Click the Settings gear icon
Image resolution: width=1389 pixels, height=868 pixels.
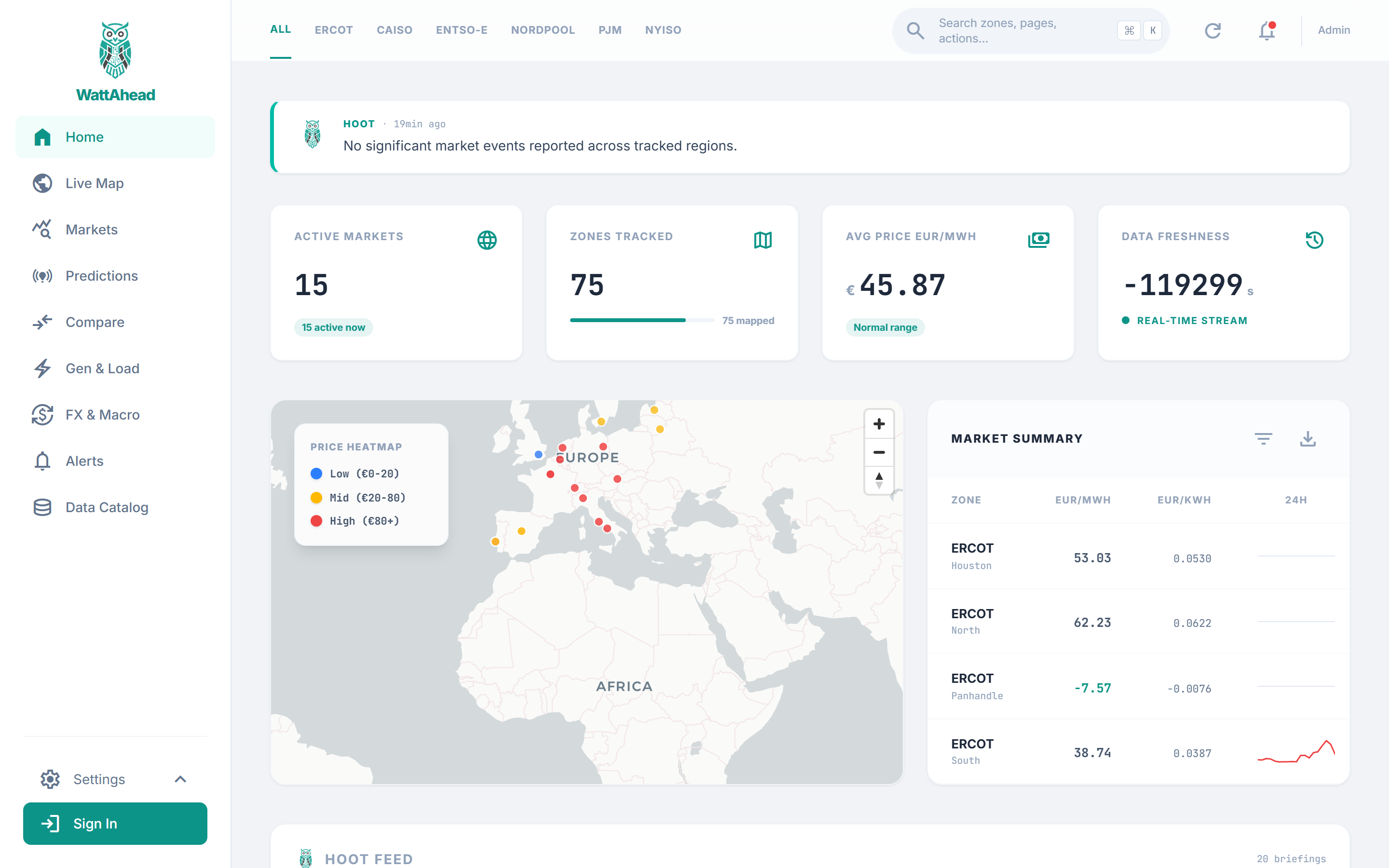(50, 779)
